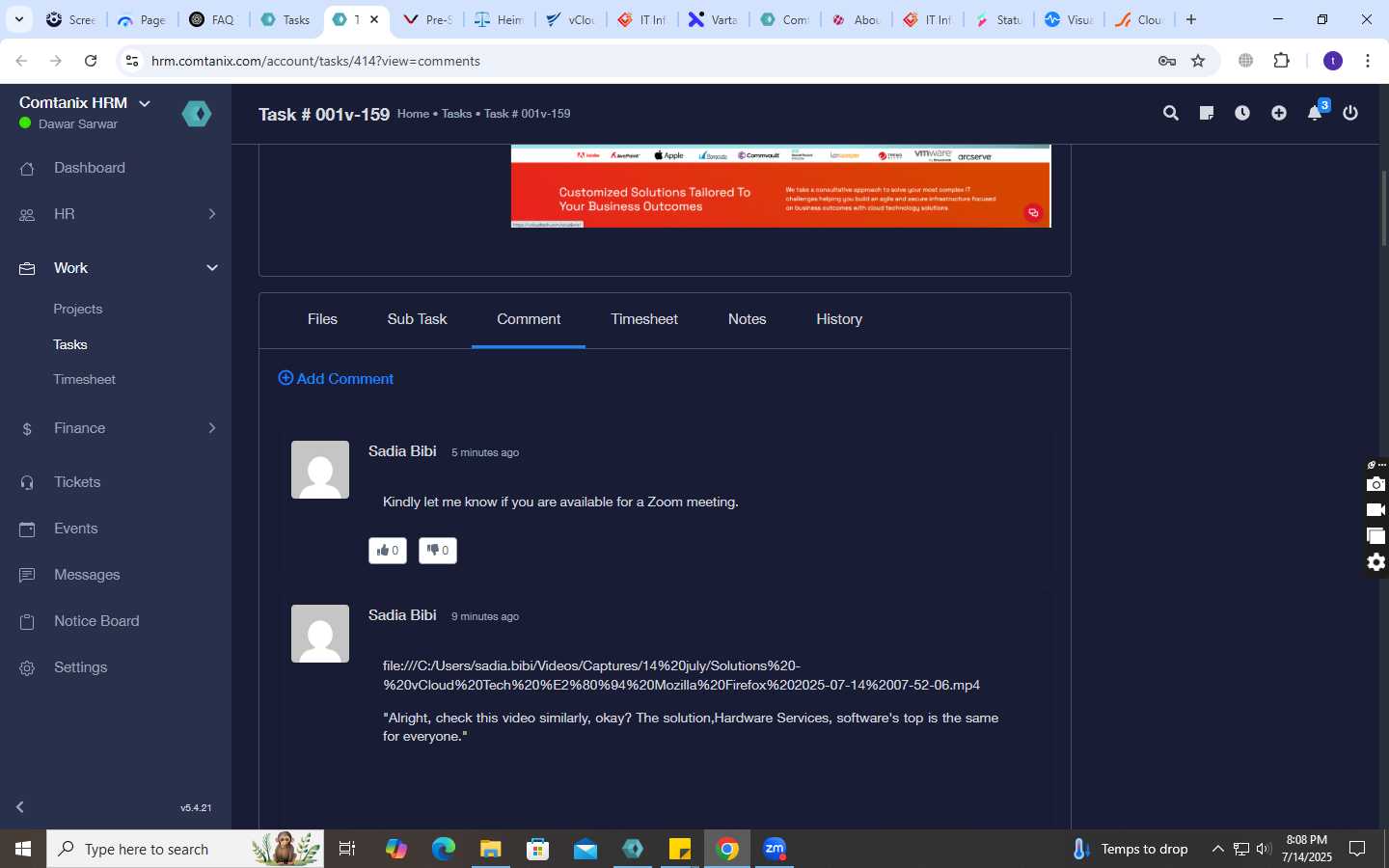The image size is (1389, 868).
Task: Click the browser address bar URL
Action: [x=315, y=61]
